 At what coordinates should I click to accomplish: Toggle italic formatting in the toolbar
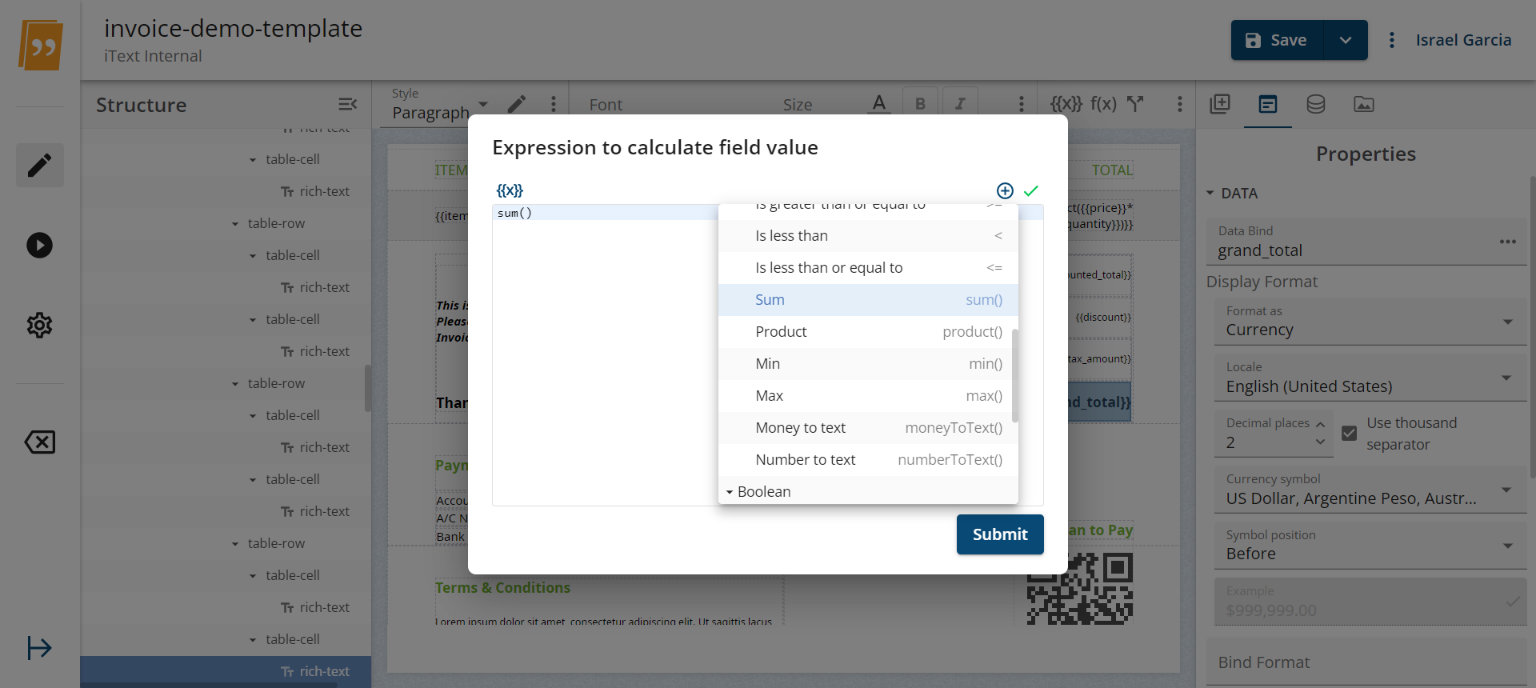[x=959, y=101]
